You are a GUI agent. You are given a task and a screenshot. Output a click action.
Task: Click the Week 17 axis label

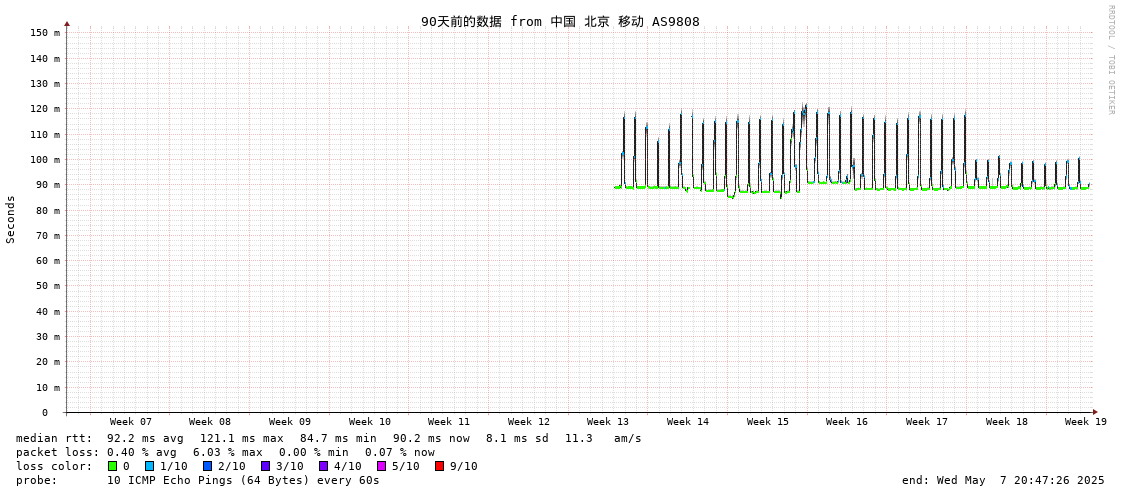click(927, 422)
